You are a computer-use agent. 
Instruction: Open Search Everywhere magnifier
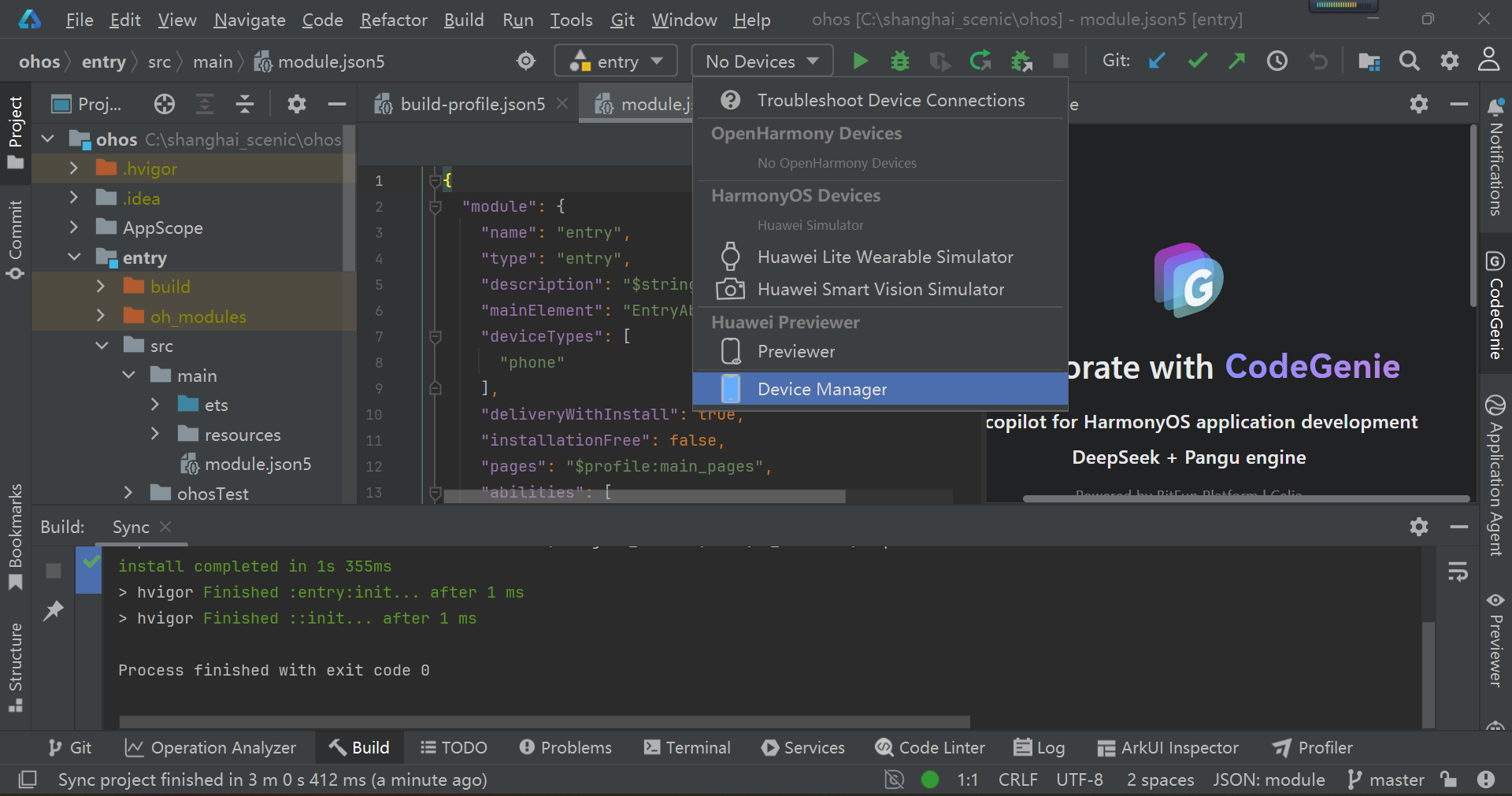[1410, 61]
